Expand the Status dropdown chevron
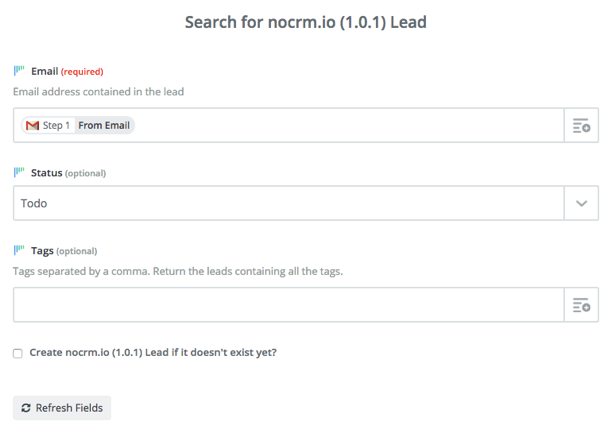The width and height of the screenshot is (612, 441). coord(581,204)
